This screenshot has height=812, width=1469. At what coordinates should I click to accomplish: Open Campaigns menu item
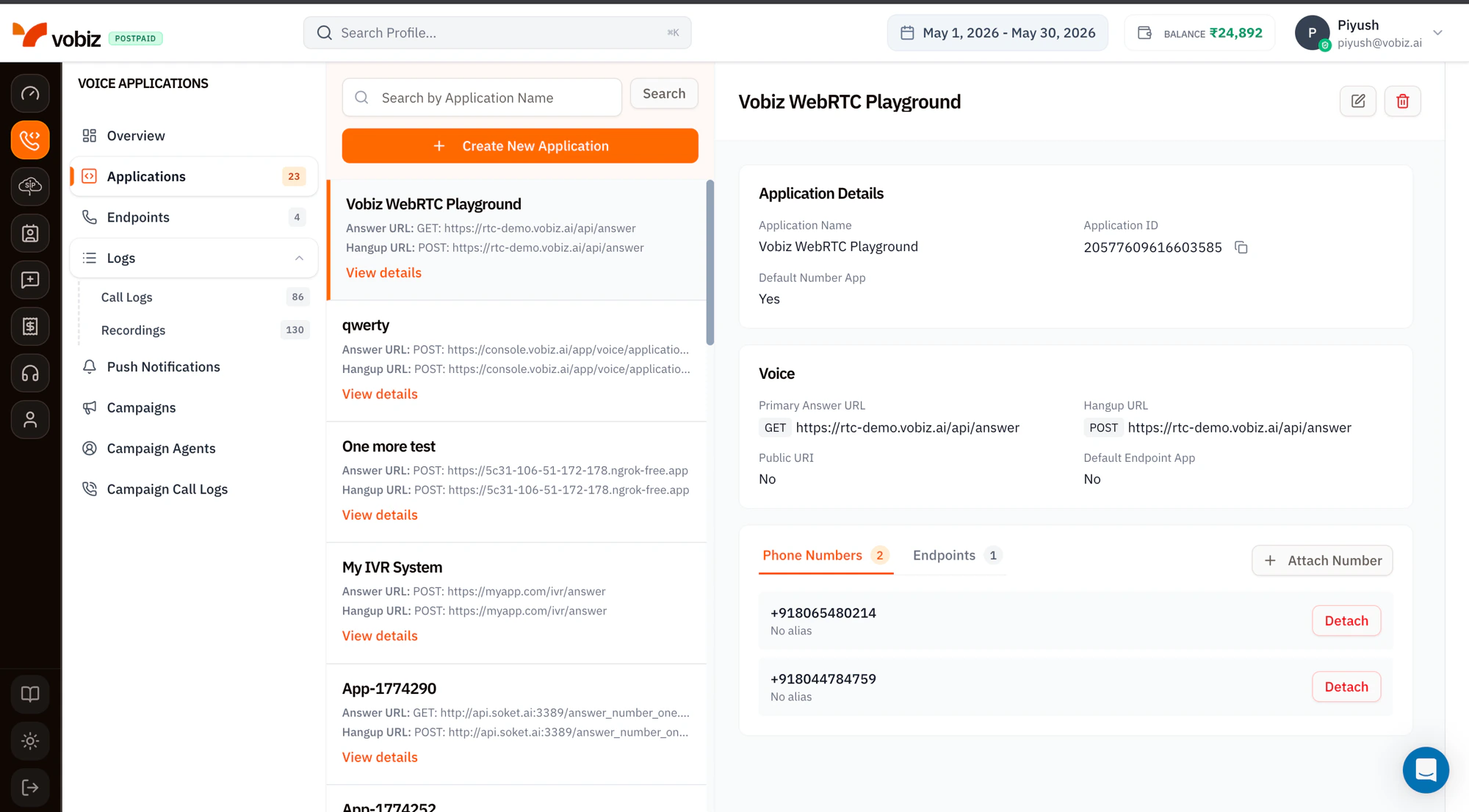[194, 407]
